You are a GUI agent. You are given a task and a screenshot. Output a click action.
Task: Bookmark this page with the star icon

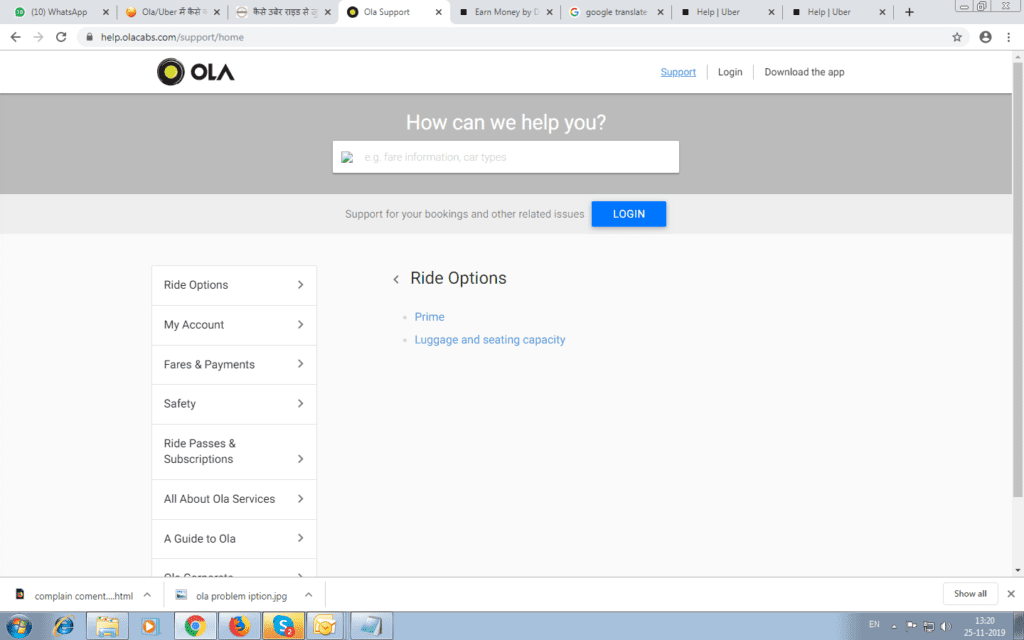957,37
